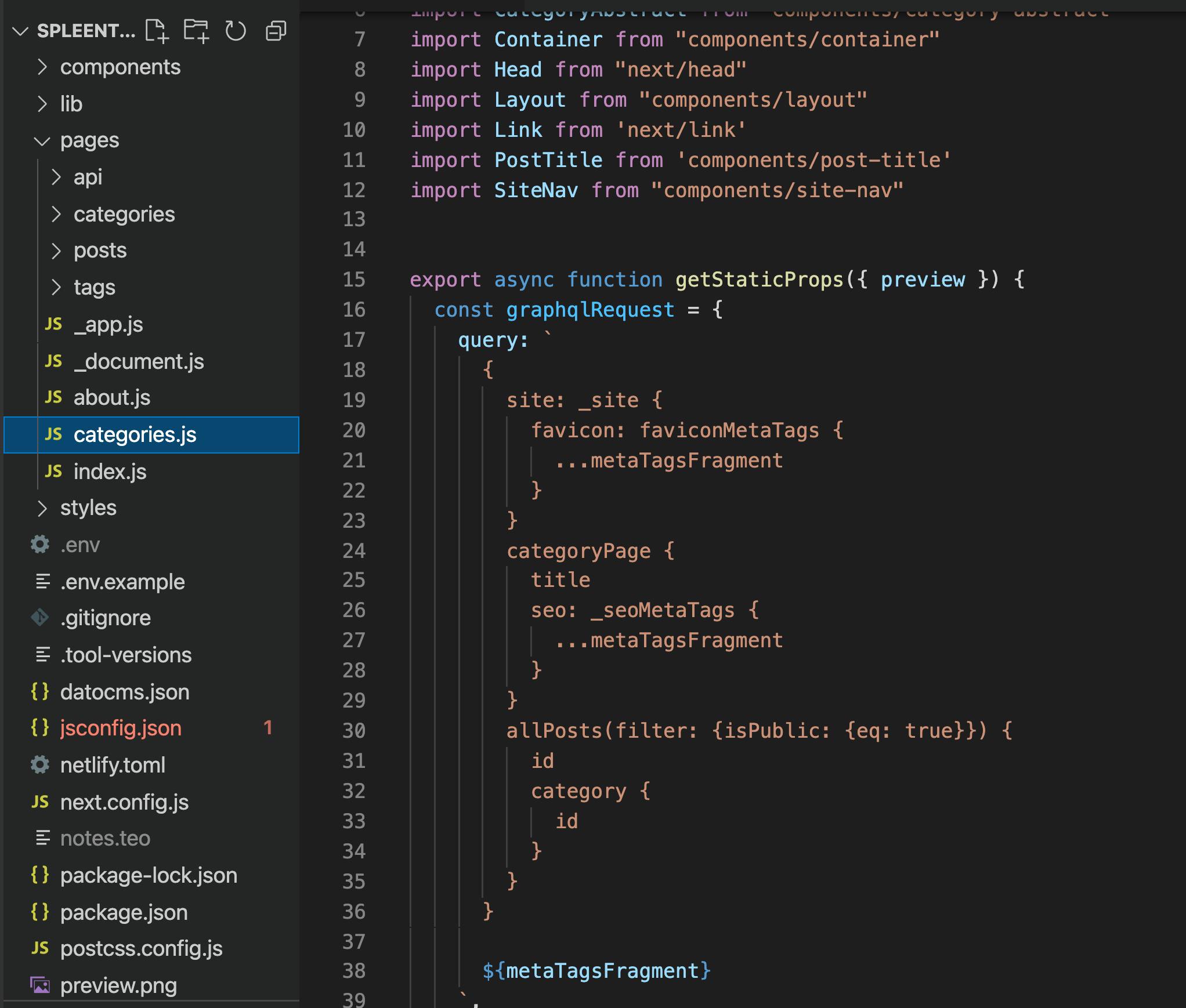The height and width of the screenshot is (1008, 1186).
Task: Click getStaticProps function name in code
Action: (x=759, y=280)
